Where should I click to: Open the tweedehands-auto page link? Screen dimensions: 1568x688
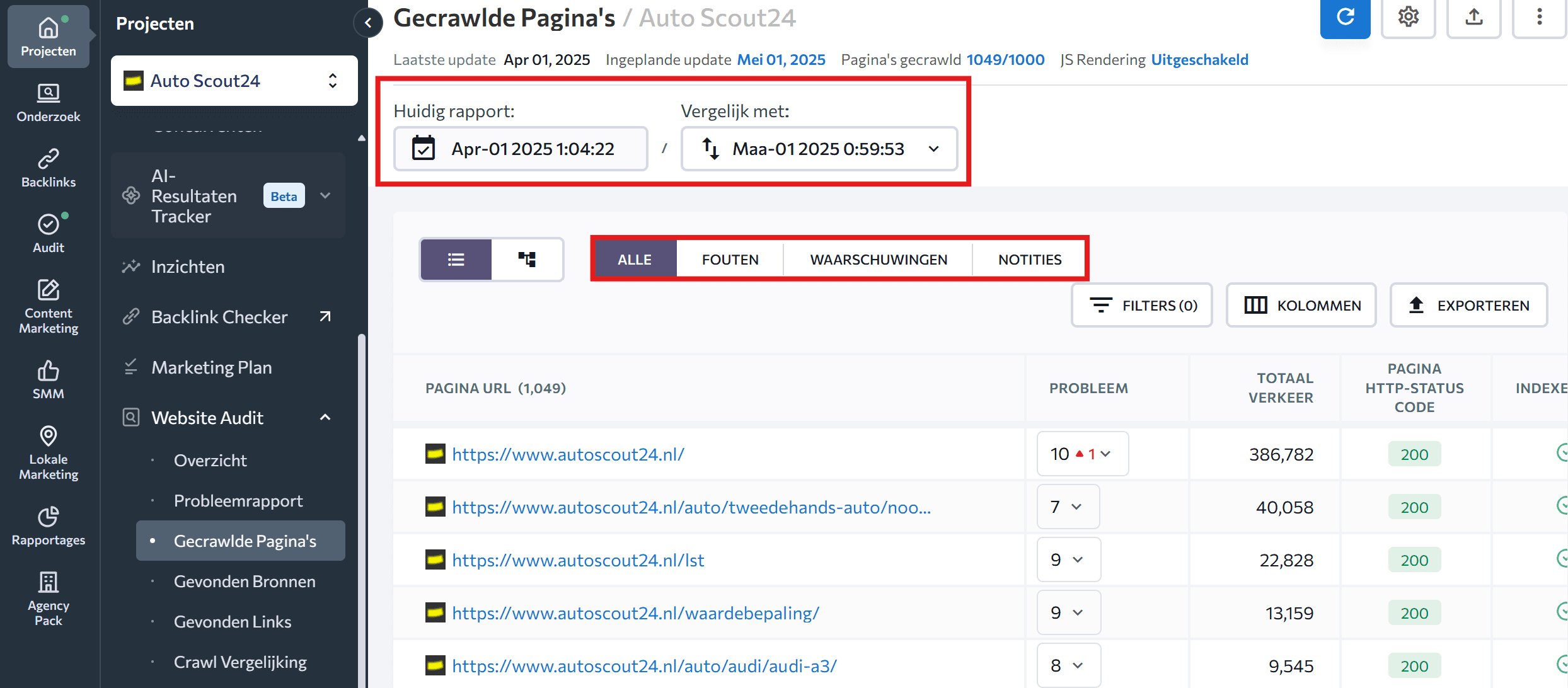(x=691, y=507)
